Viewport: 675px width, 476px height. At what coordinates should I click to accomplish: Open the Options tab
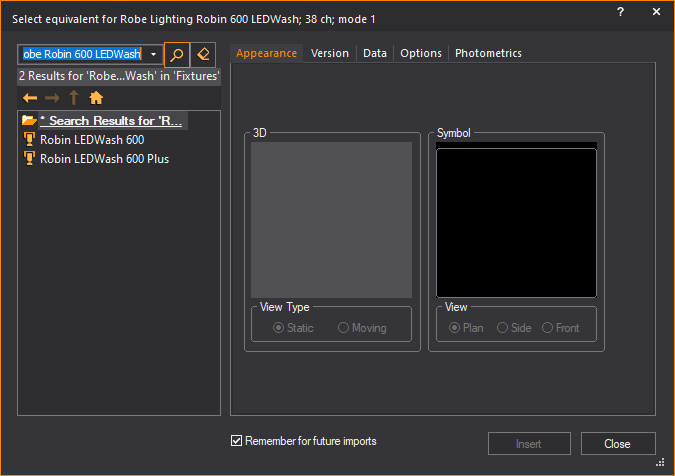(421, 53)
